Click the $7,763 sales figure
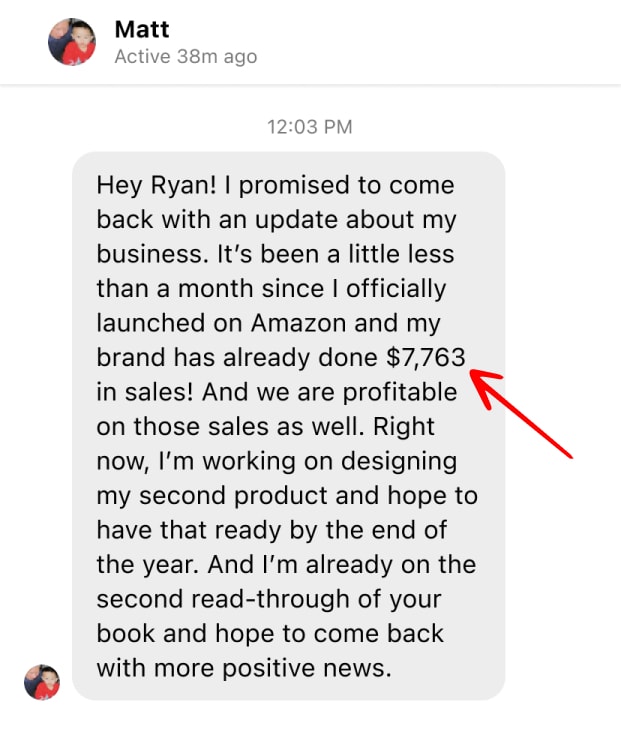This screenshot has height=735, width=621. (x=426, y=358)
